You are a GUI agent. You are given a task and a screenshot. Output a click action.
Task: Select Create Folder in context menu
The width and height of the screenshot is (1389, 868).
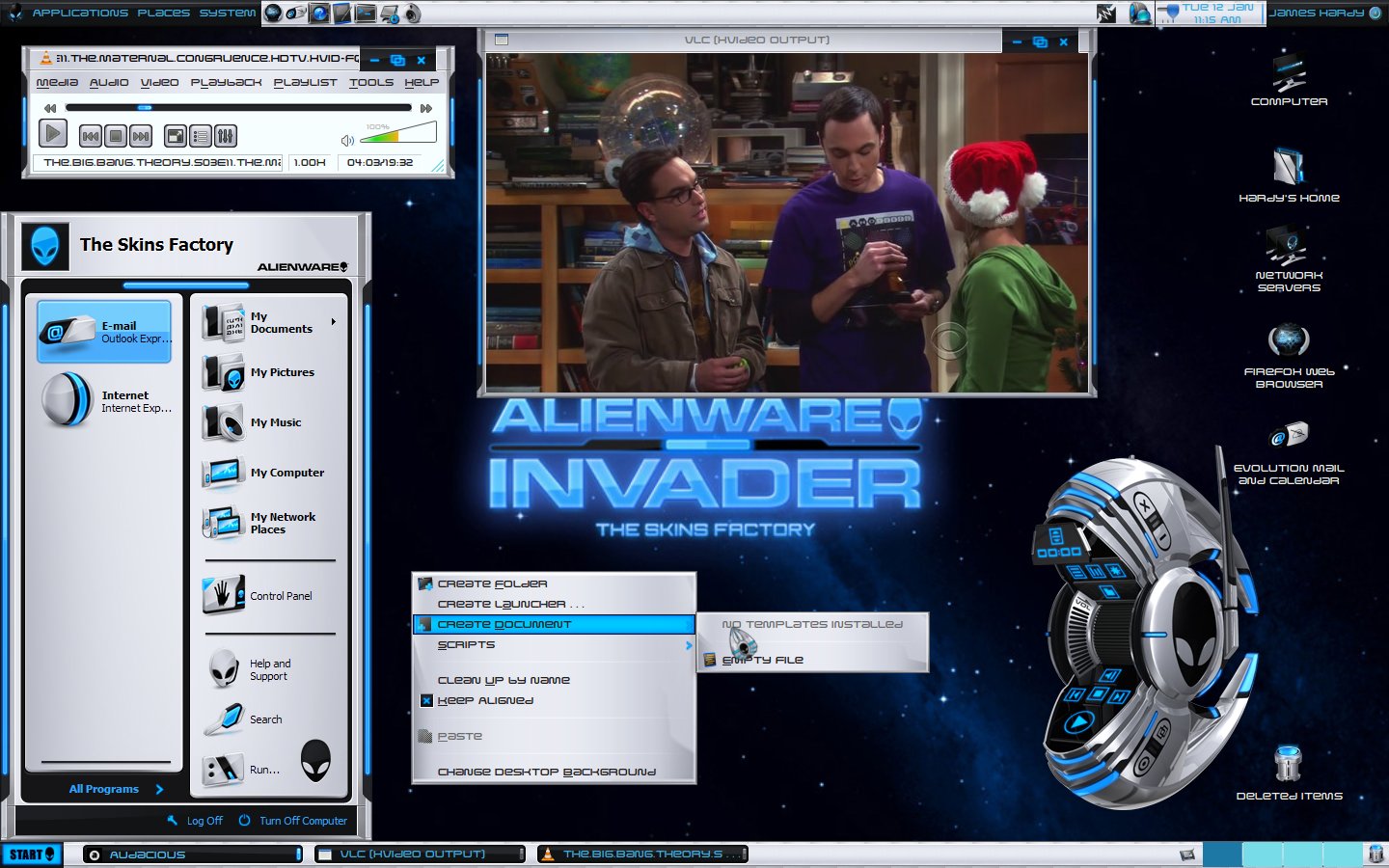554,583
